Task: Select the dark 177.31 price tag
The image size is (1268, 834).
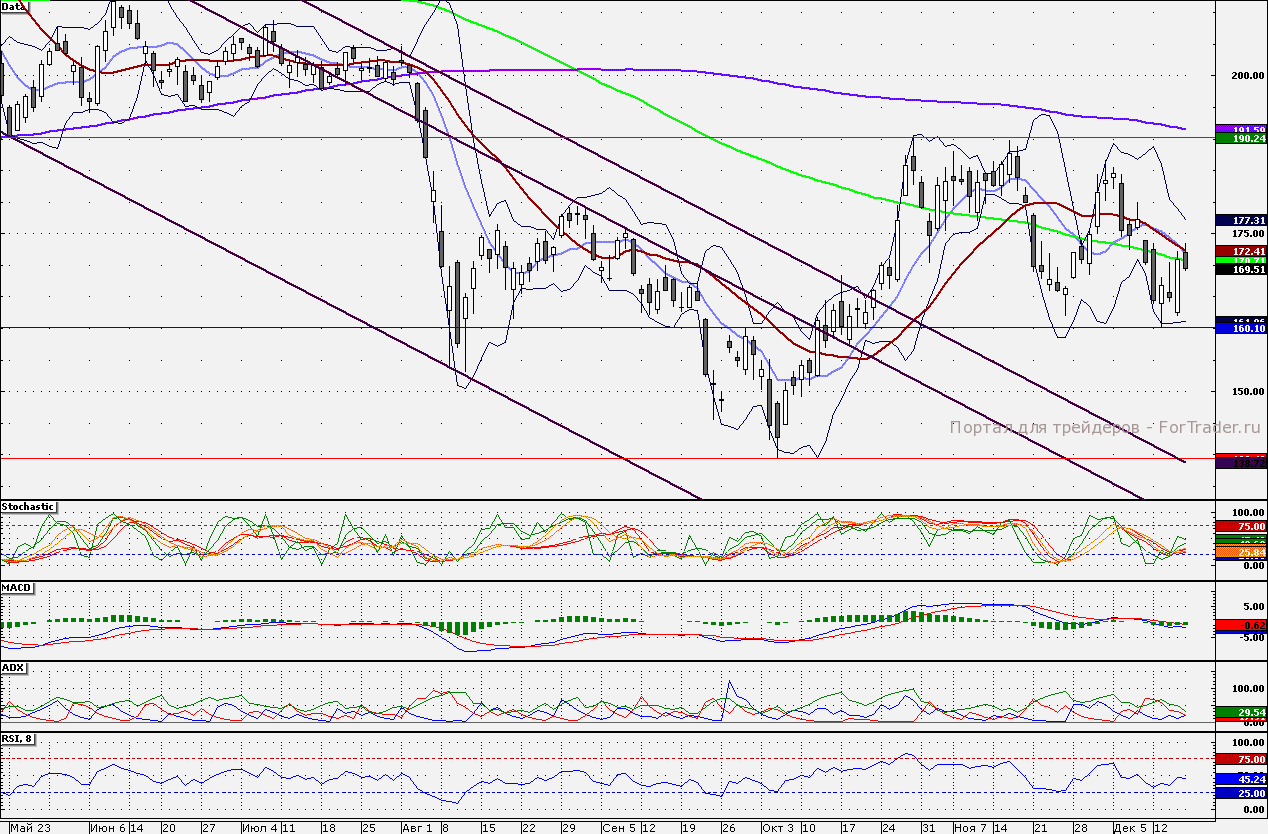Action: pos(1241,219)
